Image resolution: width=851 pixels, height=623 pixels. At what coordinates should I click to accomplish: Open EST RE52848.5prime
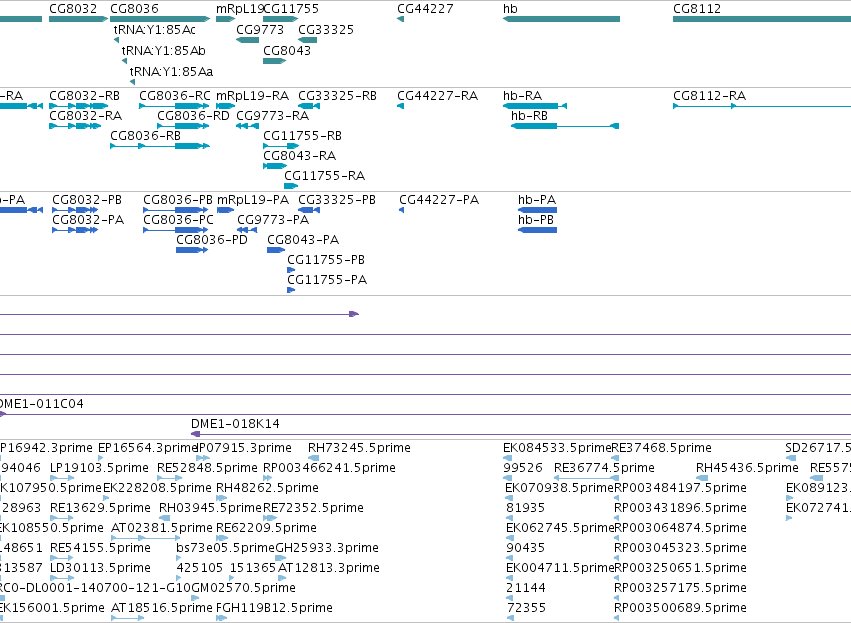169,478
